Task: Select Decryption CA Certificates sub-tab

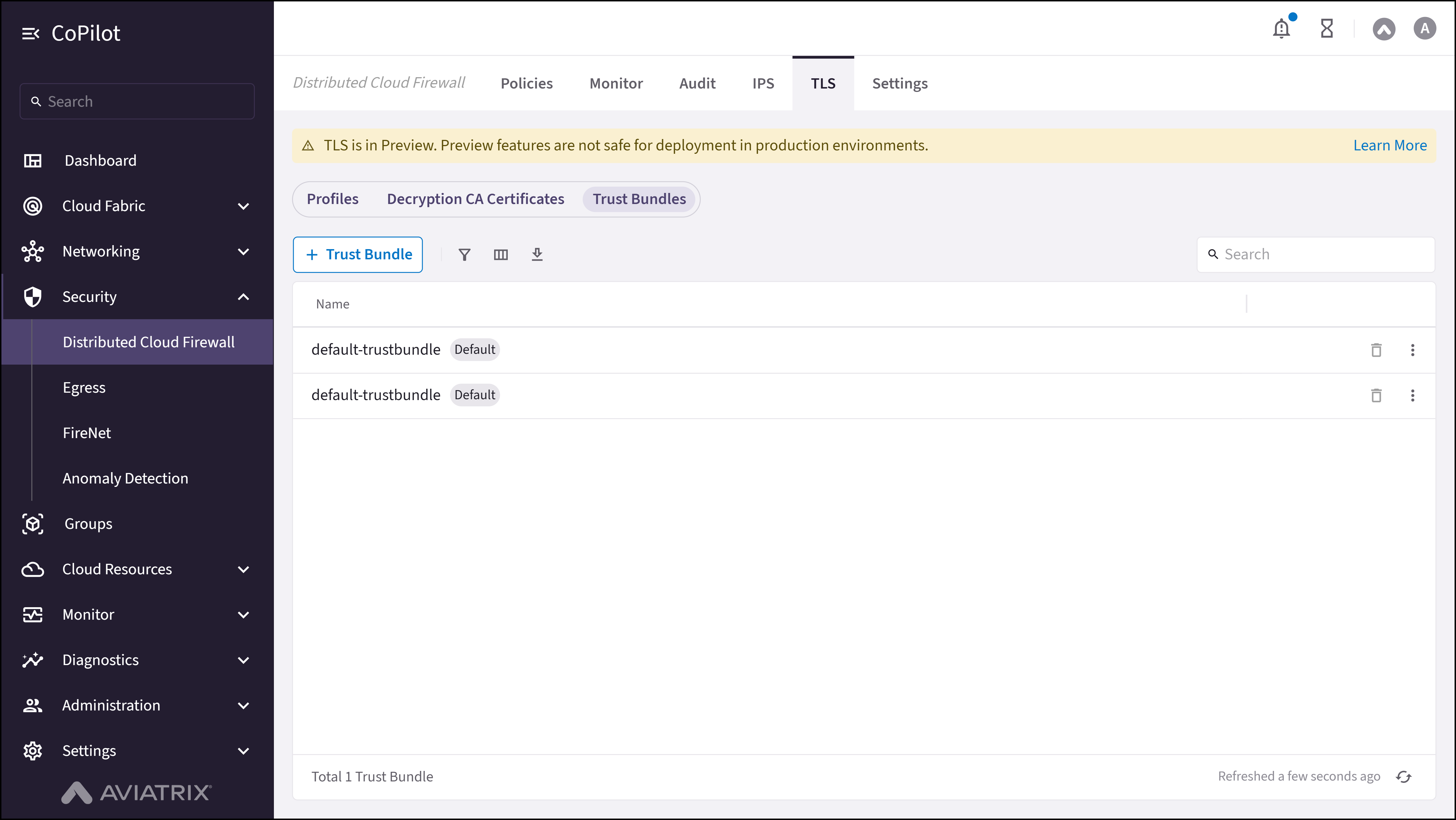Action: 475,199
